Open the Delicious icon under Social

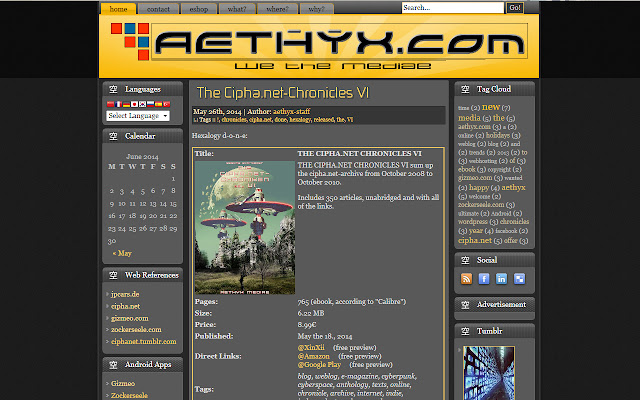point(519,278)
